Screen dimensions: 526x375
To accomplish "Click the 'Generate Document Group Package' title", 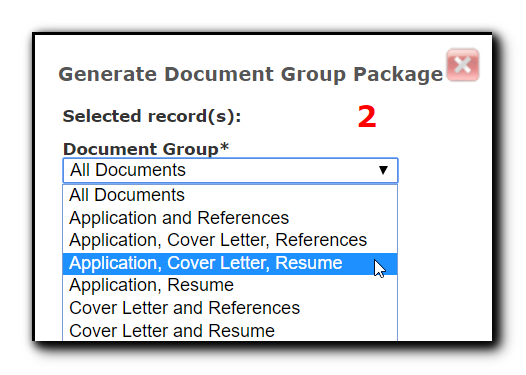I will coord(251,74).
